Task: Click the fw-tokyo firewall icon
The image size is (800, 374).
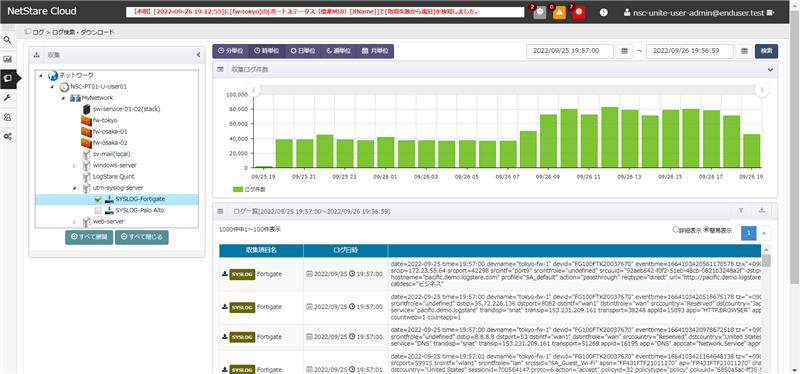Action: point(86,120)
